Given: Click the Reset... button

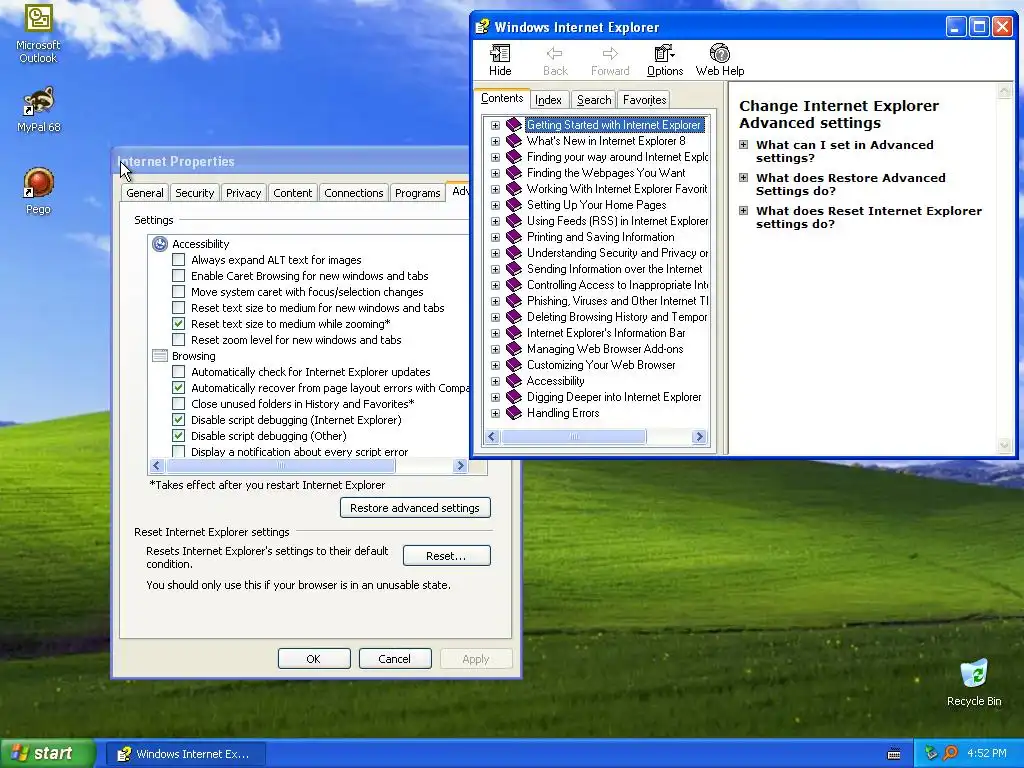Looking at the screenshot, I should point(446,556).
